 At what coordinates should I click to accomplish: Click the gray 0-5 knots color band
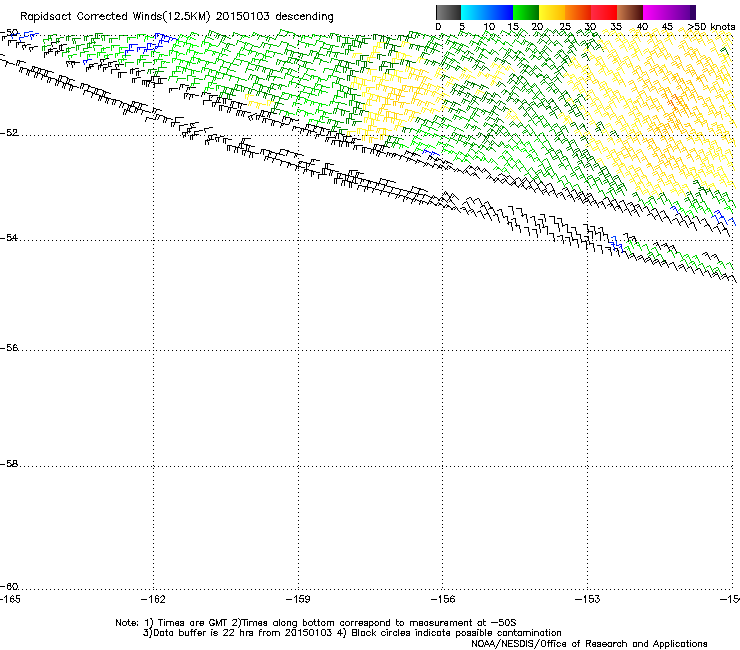tap(448, 12)
